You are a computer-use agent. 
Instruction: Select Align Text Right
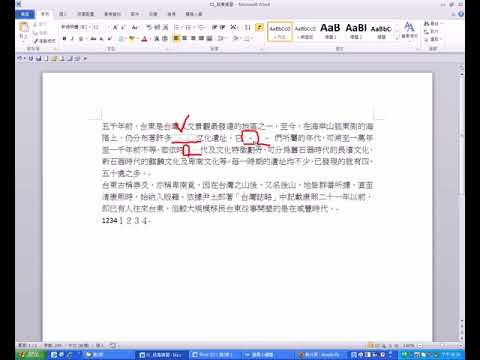click(193, 39)
